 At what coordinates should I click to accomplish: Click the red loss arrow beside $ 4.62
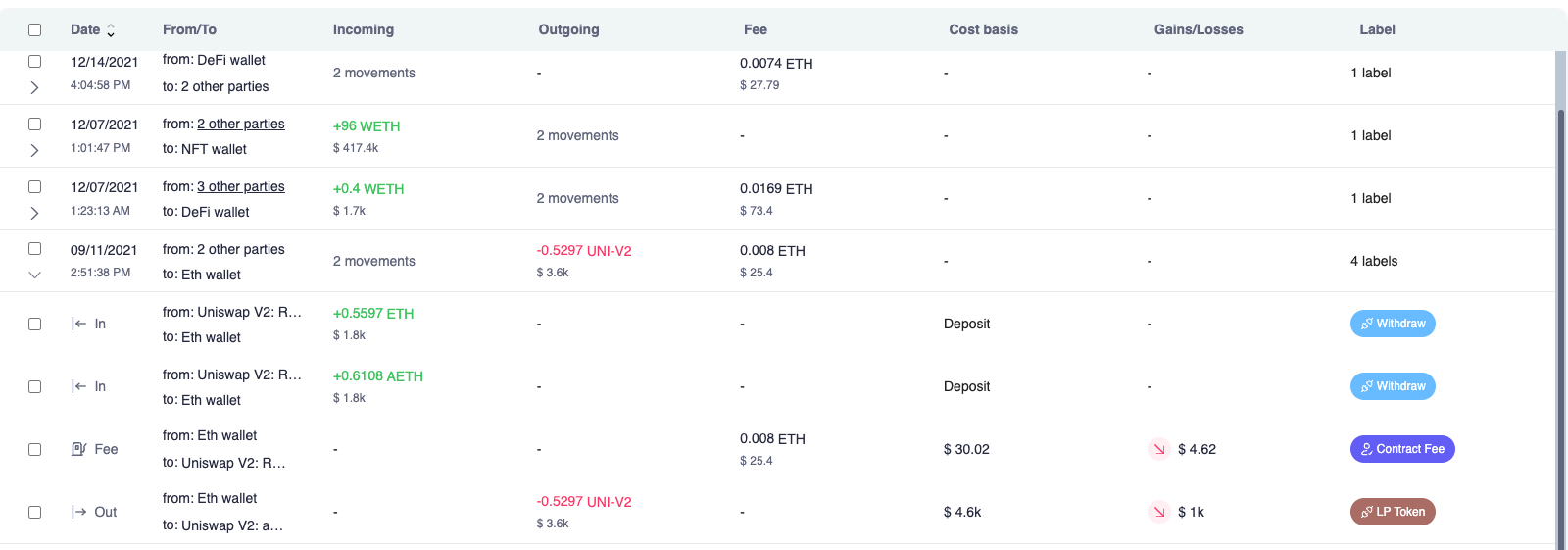point(1159,449)
